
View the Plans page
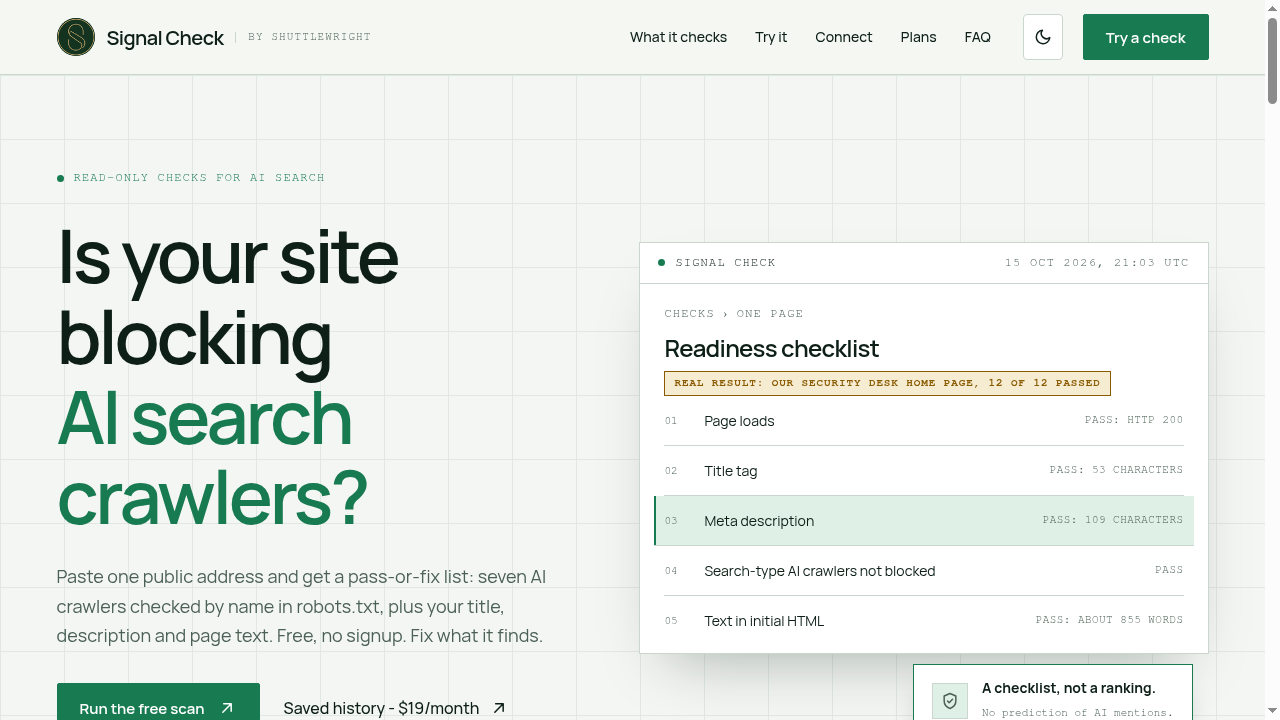click(918, 37)
